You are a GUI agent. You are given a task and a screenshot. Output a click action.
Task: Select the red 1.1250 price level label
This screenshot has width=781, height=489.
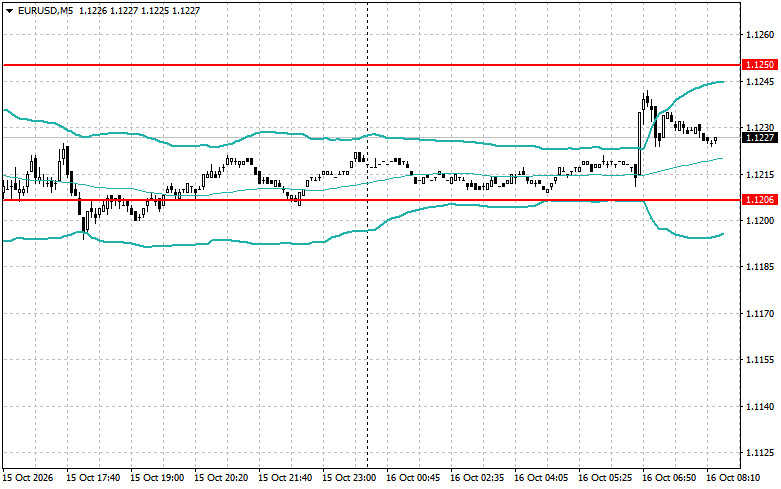click(x=760, y=65)
